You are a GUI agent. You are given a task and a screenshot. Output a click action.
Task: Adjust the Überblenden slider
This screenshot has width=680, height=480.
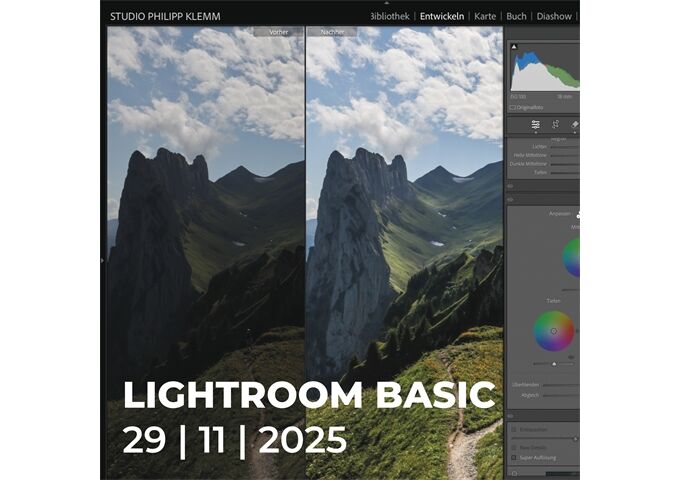(561, 385)
